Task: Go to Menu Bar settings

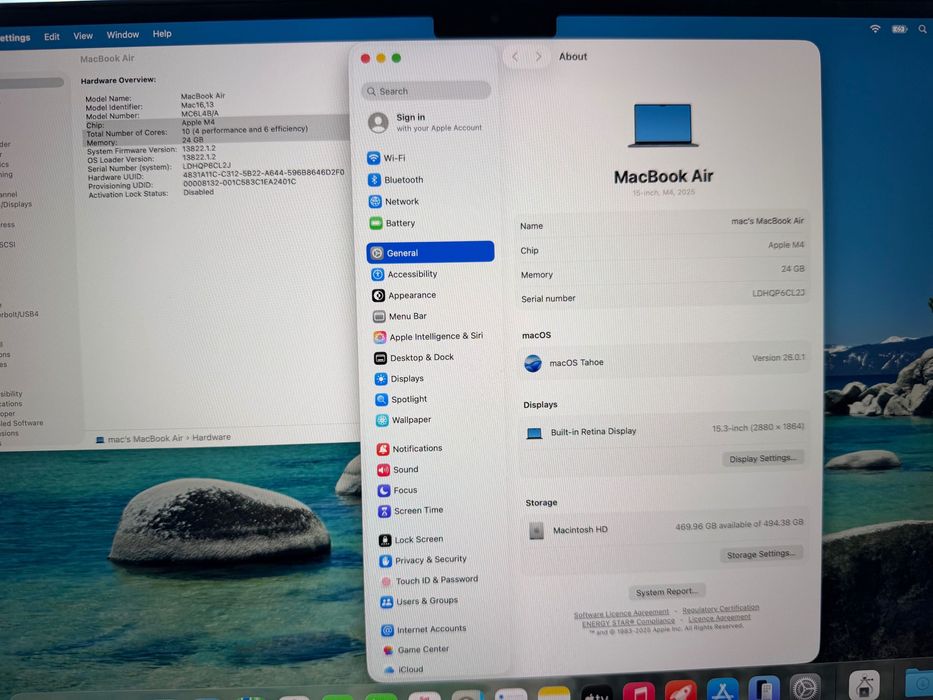Action: 400,316
